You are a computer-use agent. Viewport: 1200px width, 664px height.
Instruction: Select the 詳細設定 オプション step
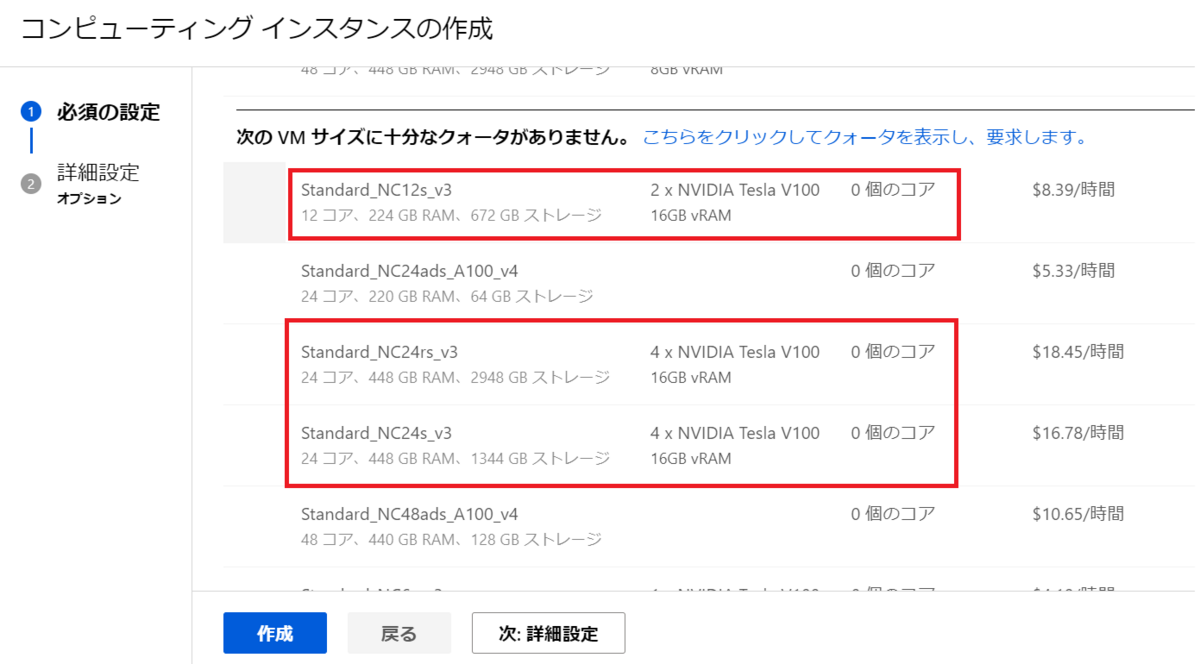[98, 183]
